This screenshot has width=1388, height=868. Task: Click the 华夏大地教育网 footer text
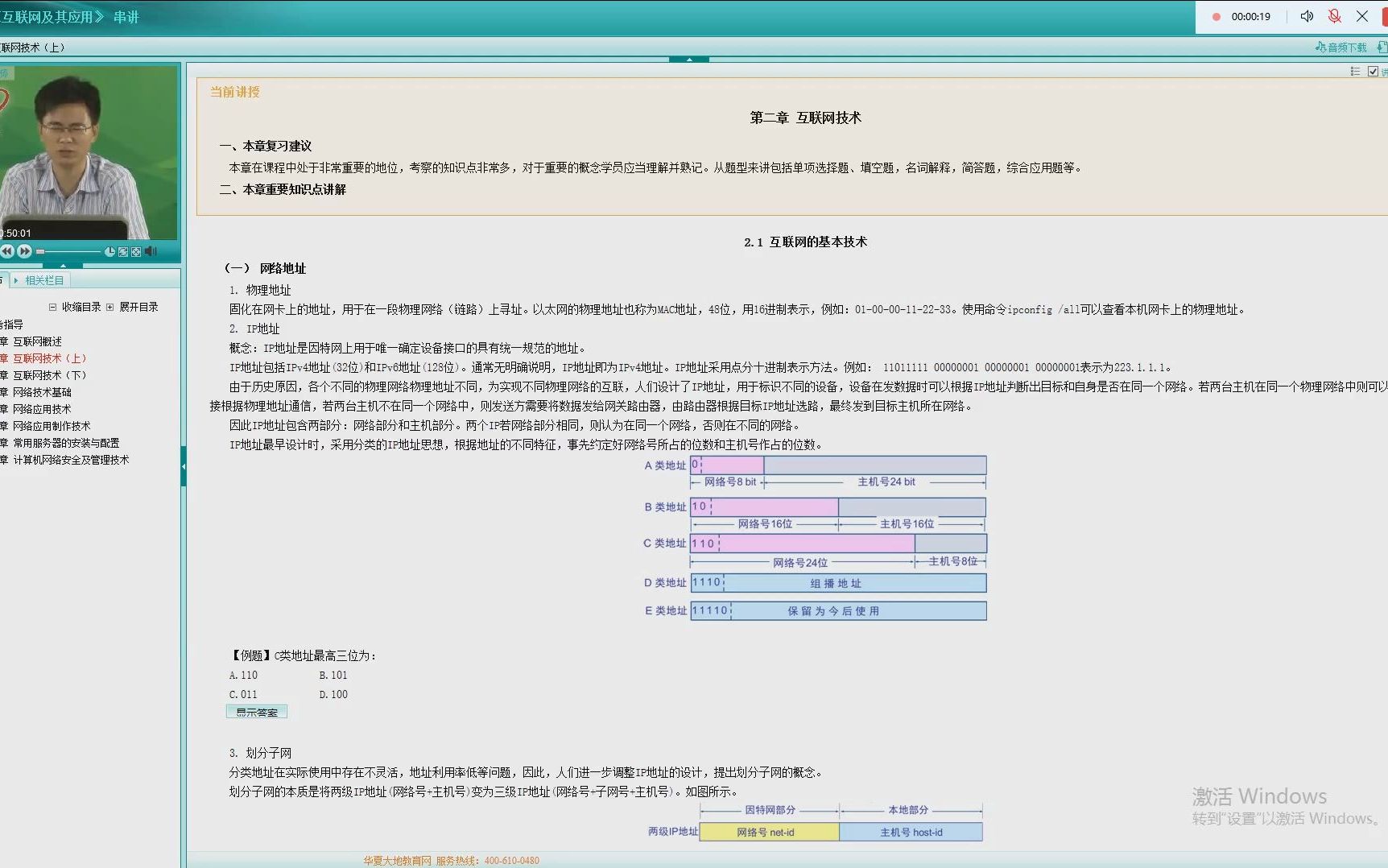pos(397,861)
